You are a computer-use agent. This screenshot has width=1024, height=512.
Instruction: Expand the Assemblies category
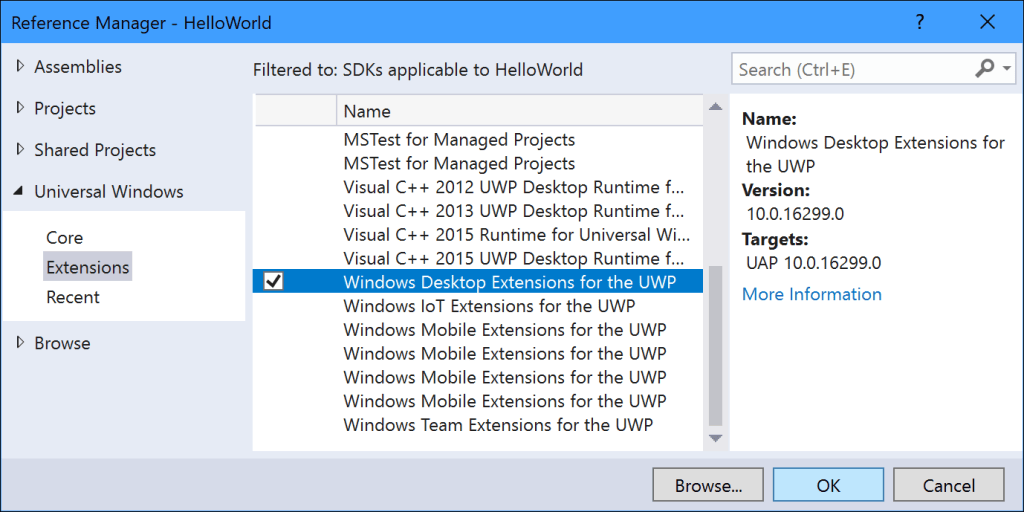click(x=20, y=67)
